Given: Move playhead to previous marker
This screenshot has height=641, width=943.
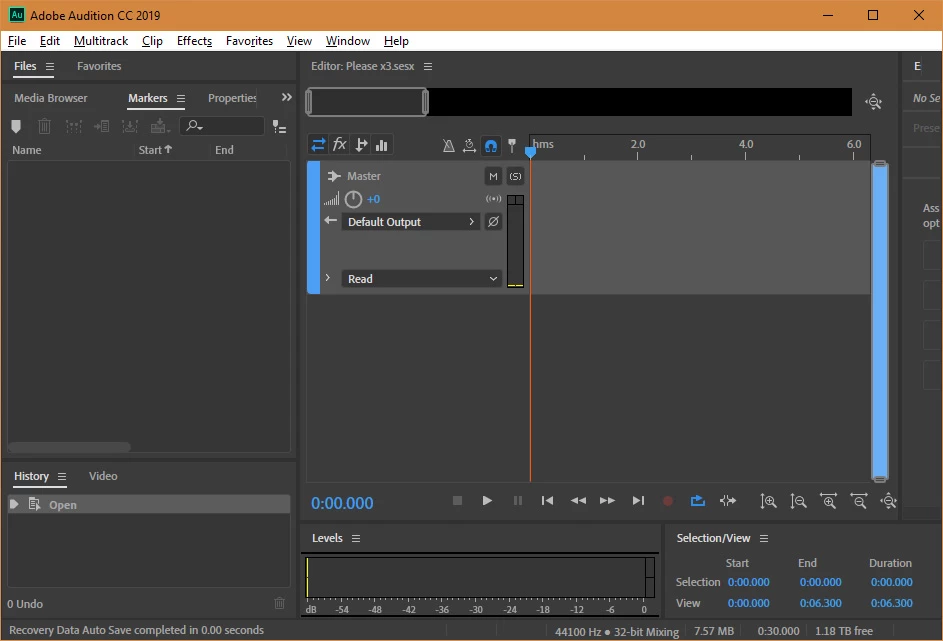Looking at the screenshot, I should [x=547, y=500].
